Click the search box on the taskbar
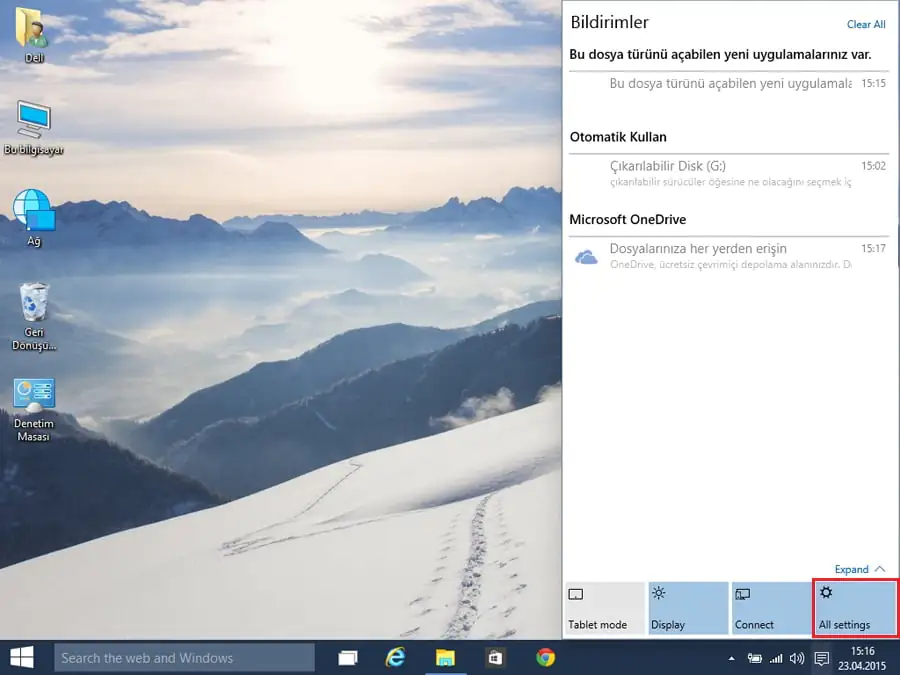 184,658
